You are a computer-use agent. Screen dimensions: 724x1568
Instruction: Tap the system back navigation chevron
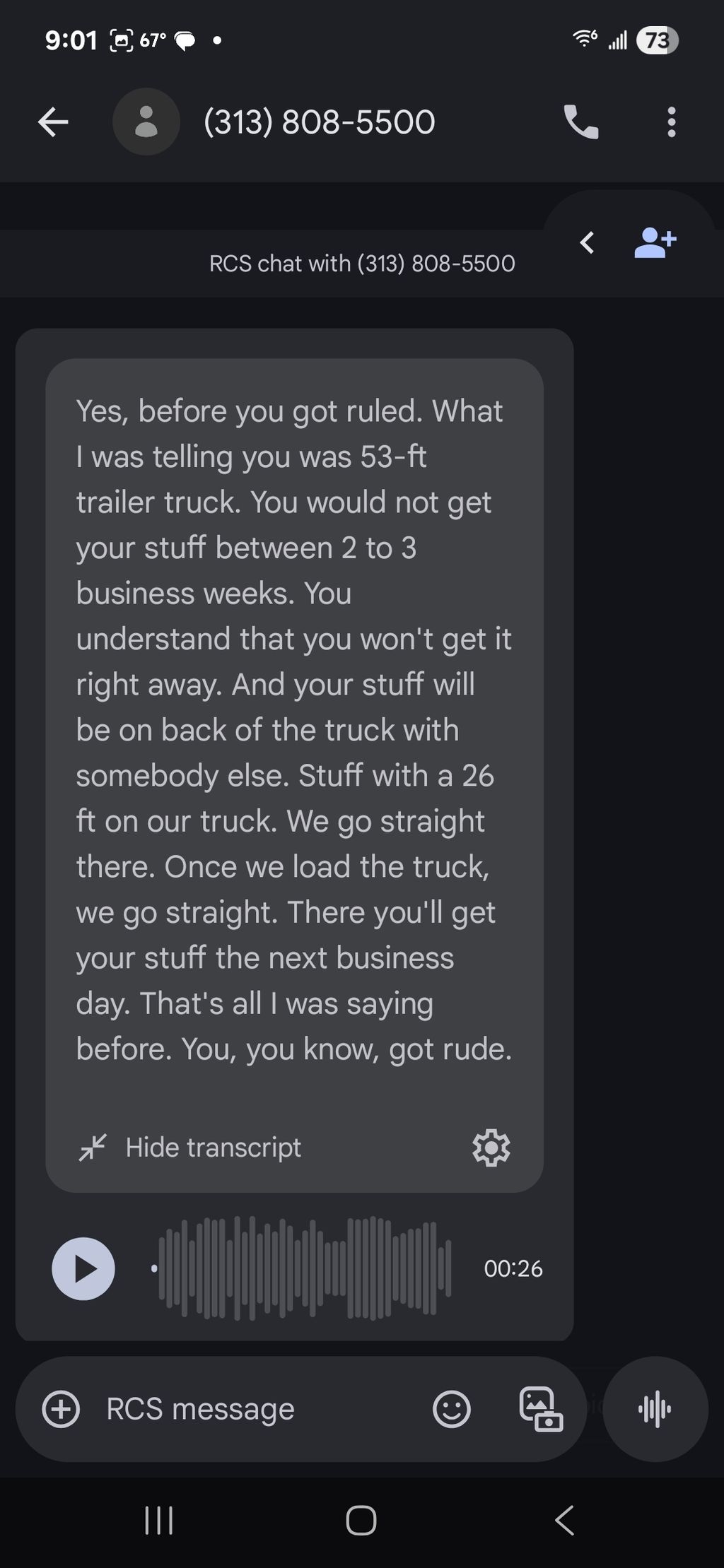click(564, 1521)
